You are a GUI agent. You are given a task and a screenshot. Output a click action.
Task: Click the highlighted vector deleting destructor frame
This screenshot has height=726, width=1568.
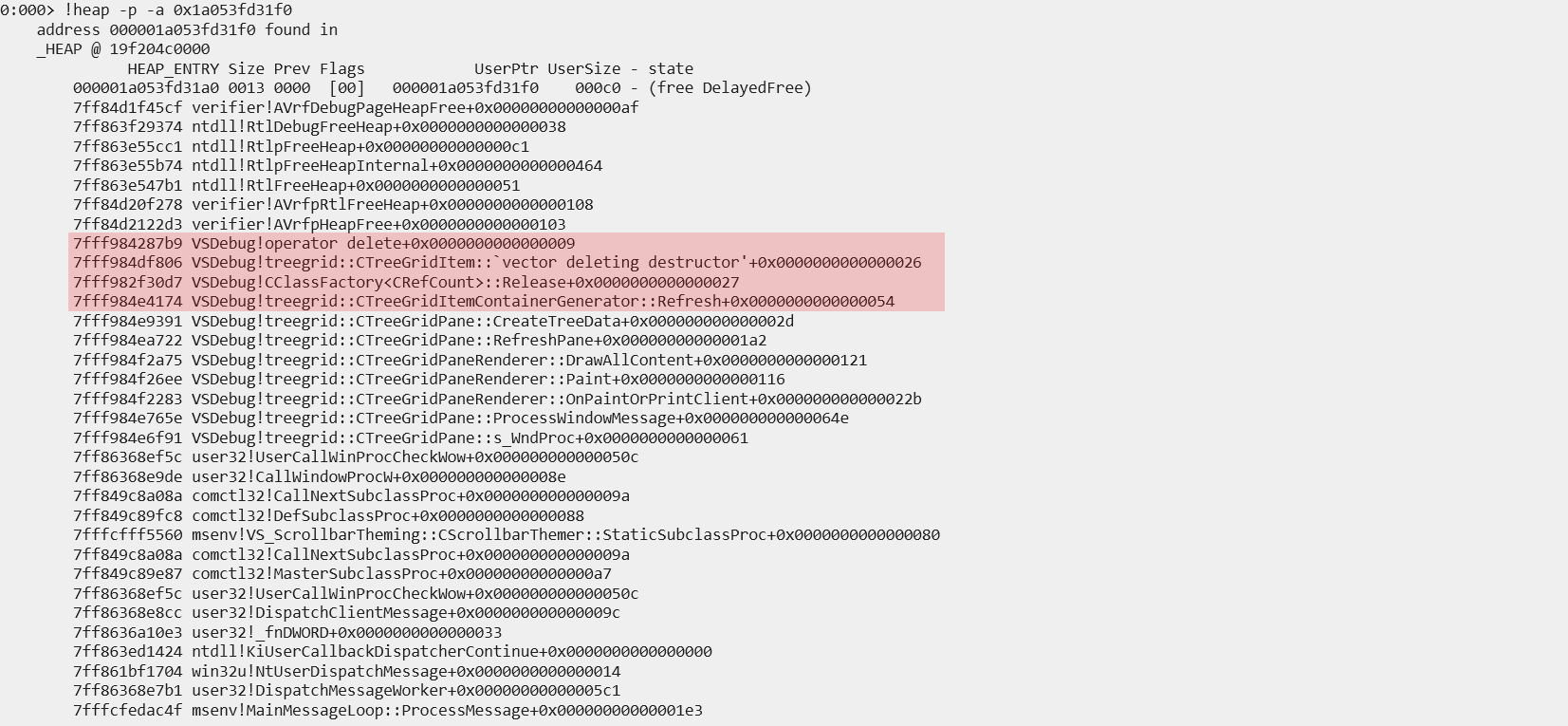pyautogui.click(x=497, y=263)
